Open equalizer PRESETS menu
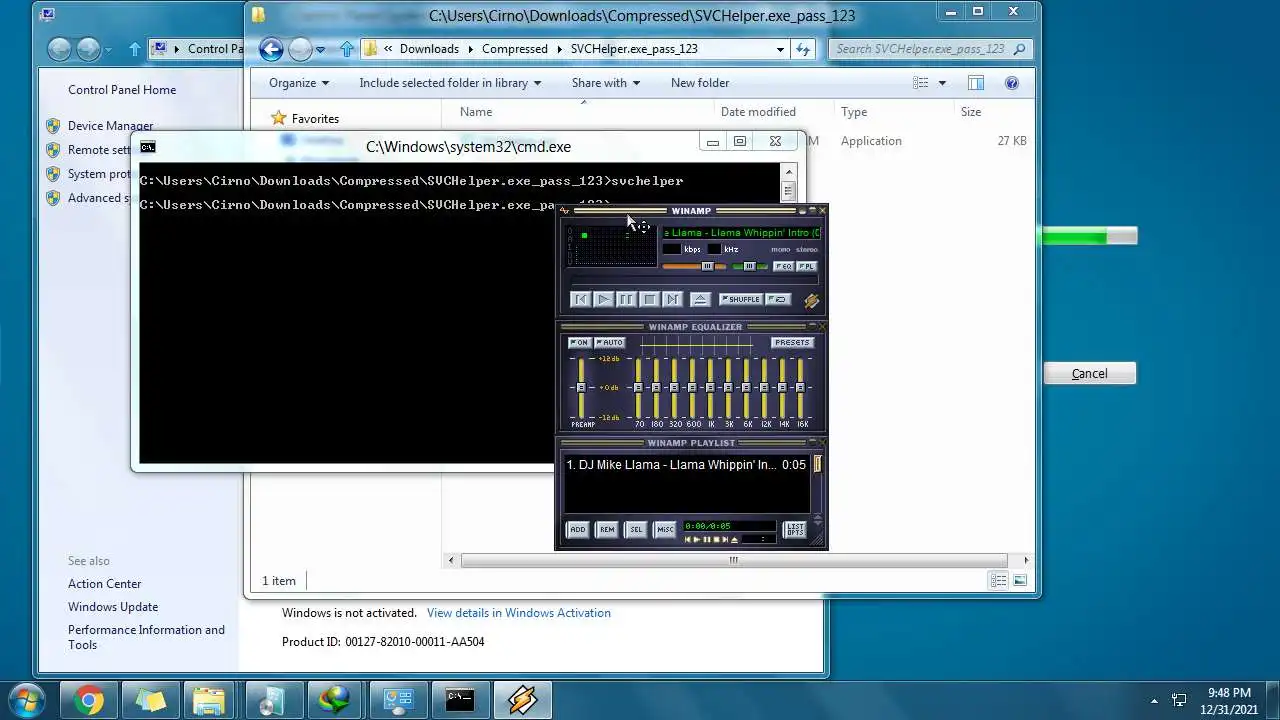 792,343
